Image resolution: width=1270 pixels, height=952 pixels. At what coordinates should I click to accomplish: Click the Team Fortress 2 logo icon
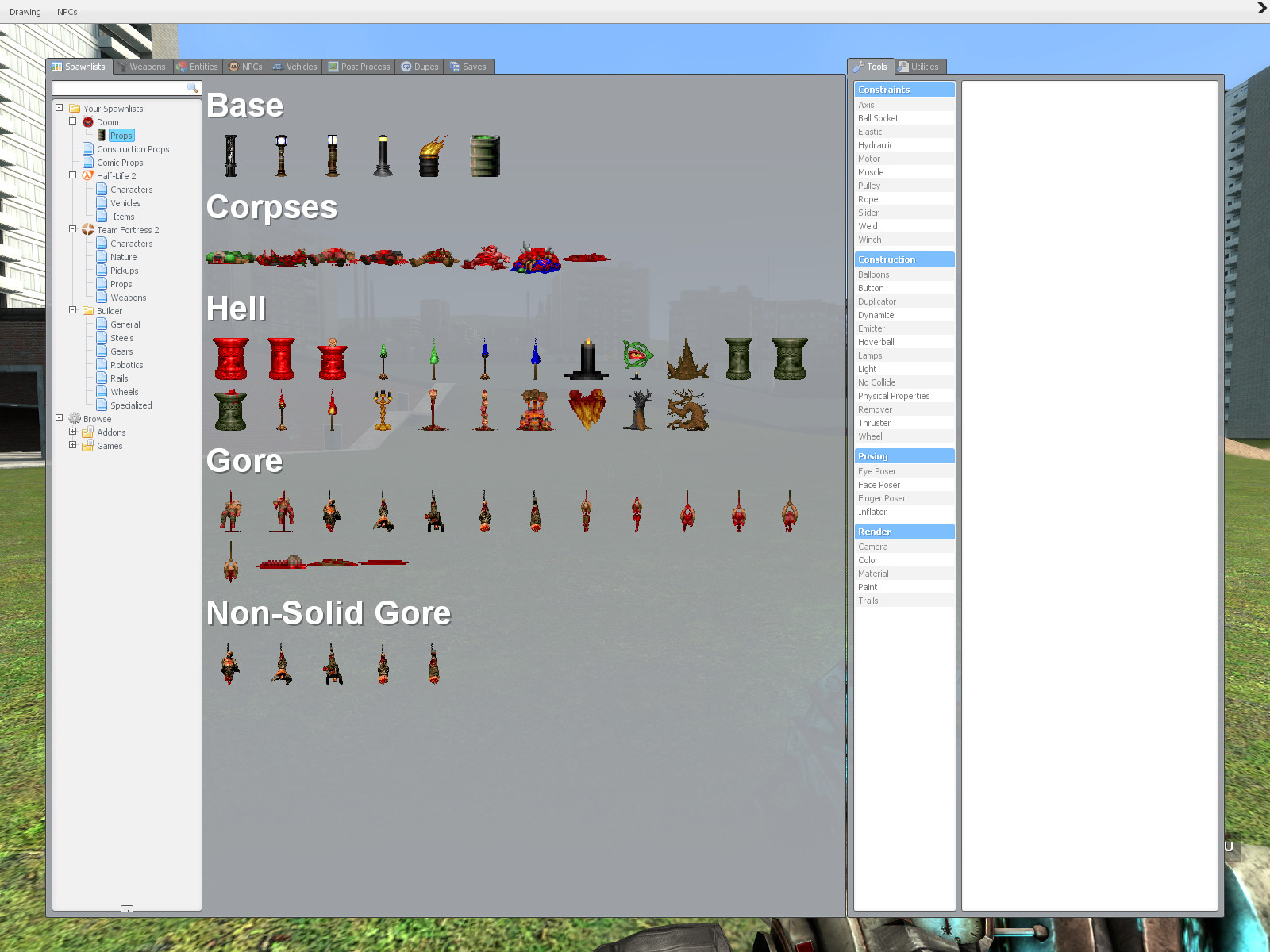click(x=88, y=230)
